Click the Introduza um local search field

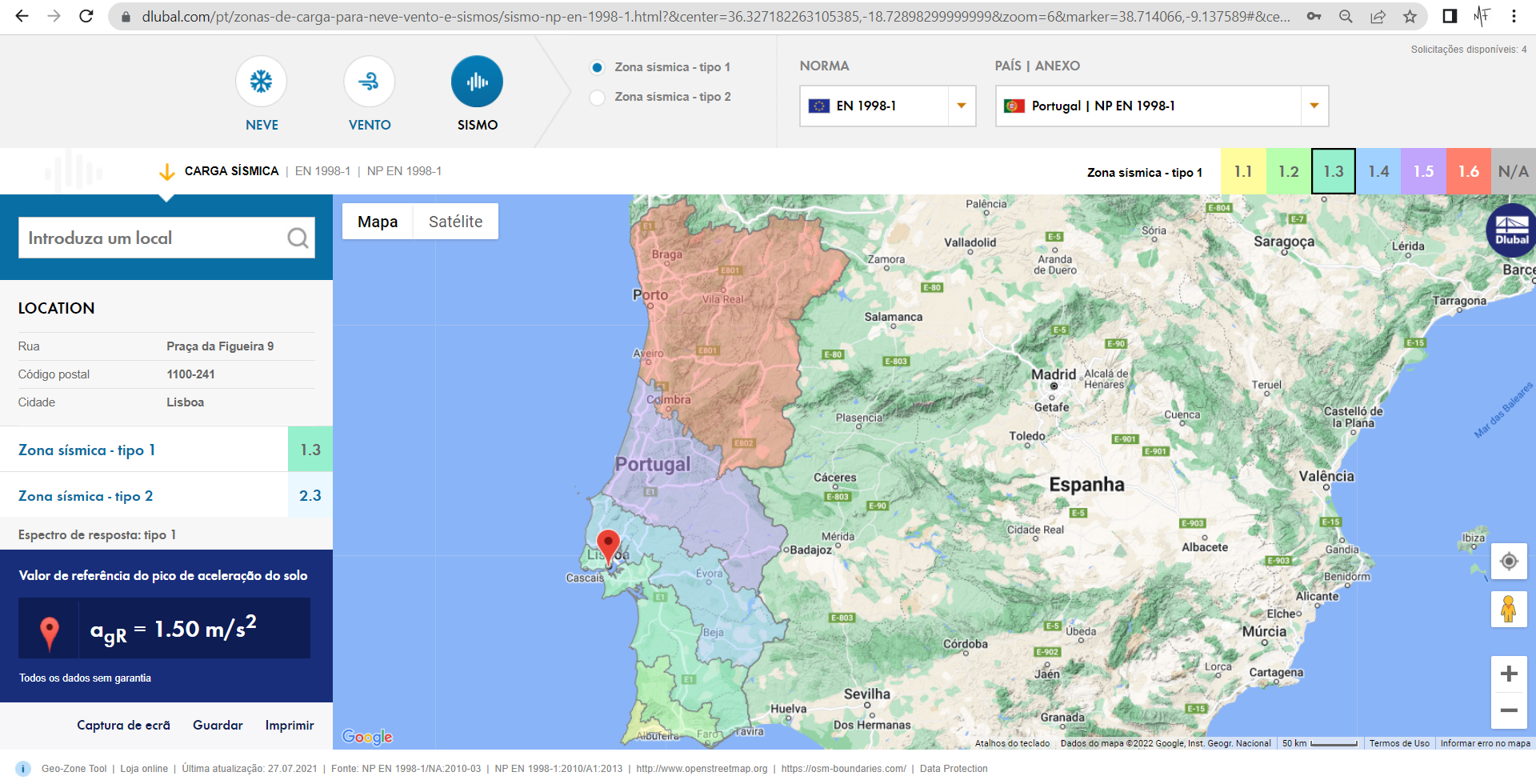pyautogui.click(x=144, y=238)
